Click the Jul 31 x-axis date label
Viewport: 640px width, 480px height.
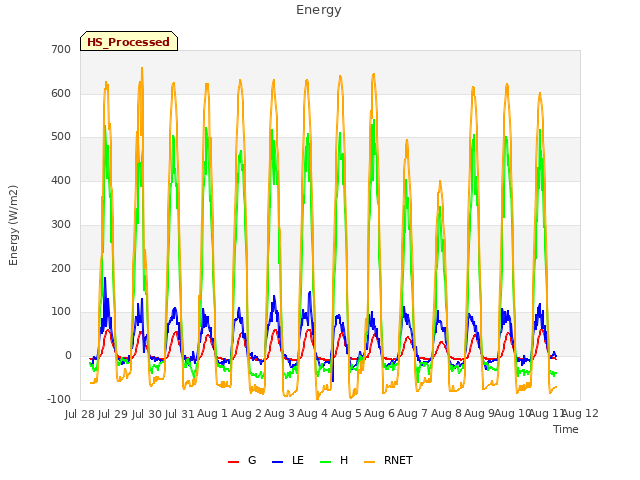(179, 414)
